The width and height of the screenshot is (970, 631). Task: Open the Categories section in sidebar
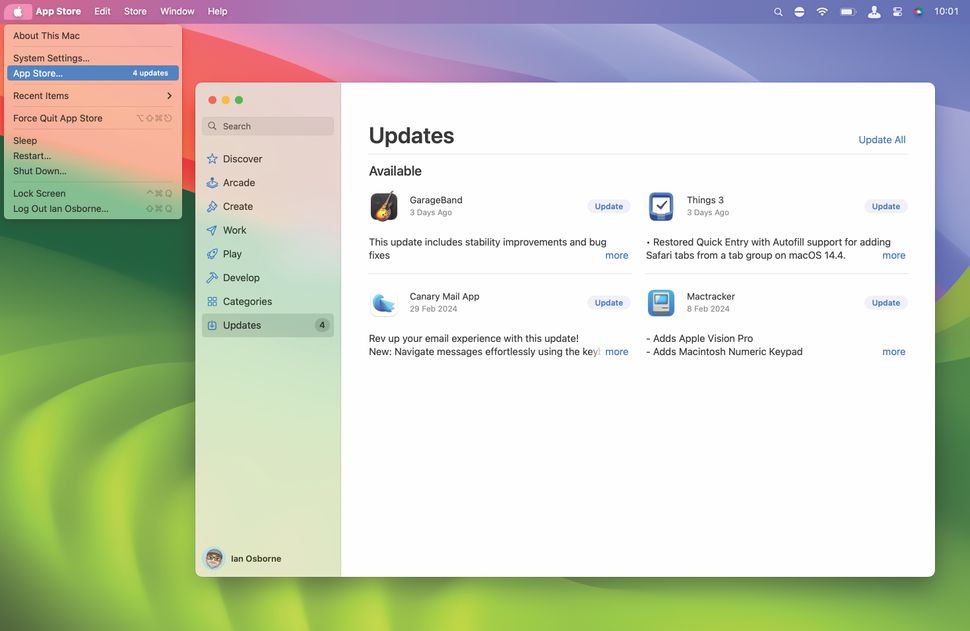tap(267, 301)
